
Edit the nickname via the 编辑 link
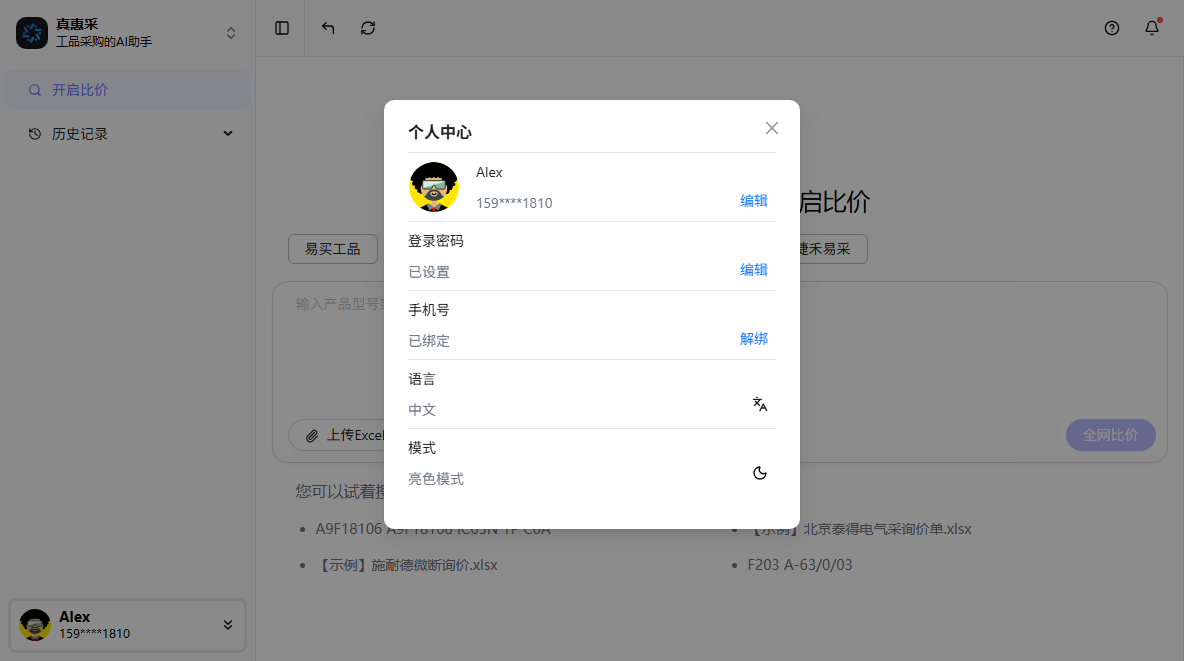(753, 200)
